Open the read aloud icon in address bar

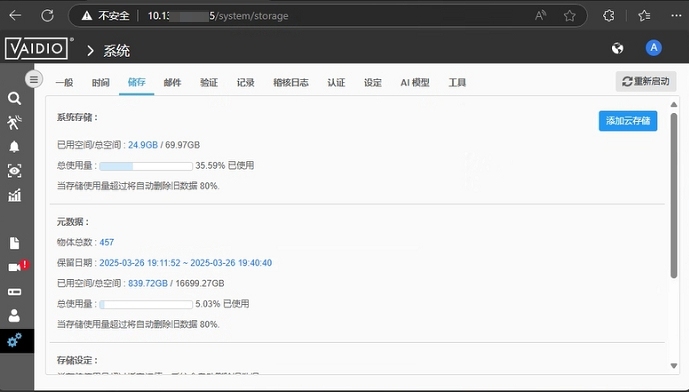click(x=540, y=16)
